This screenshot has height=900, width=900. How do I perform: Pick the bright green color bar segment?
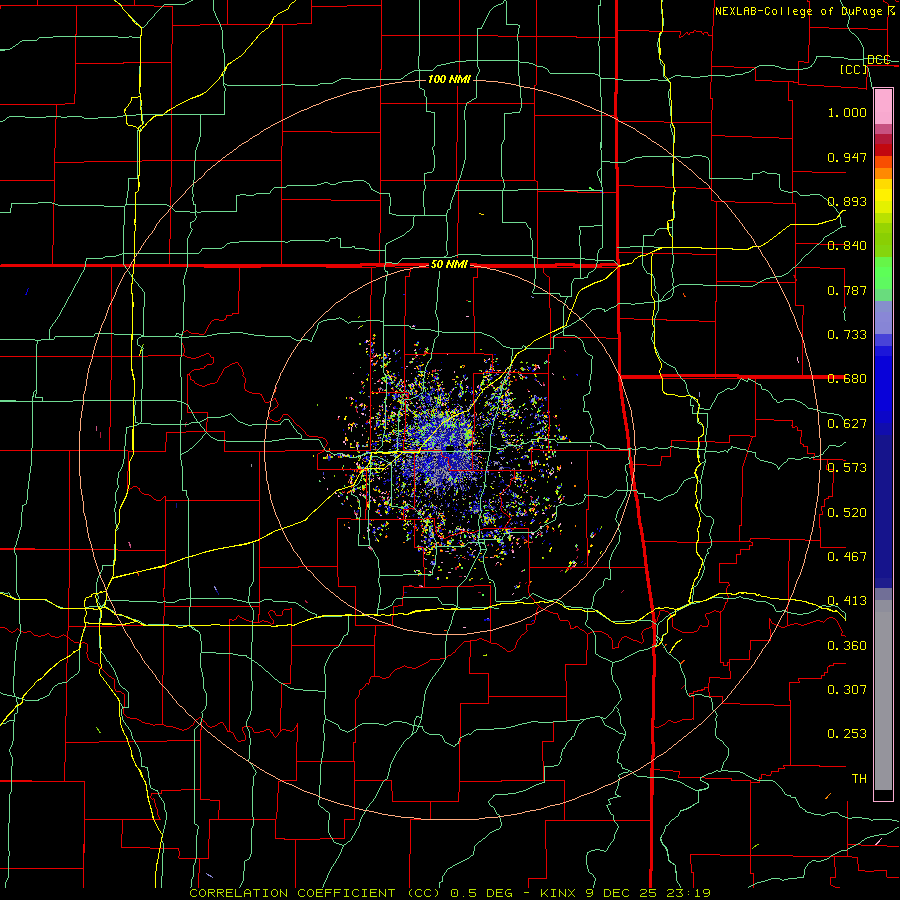click(883, 273)
